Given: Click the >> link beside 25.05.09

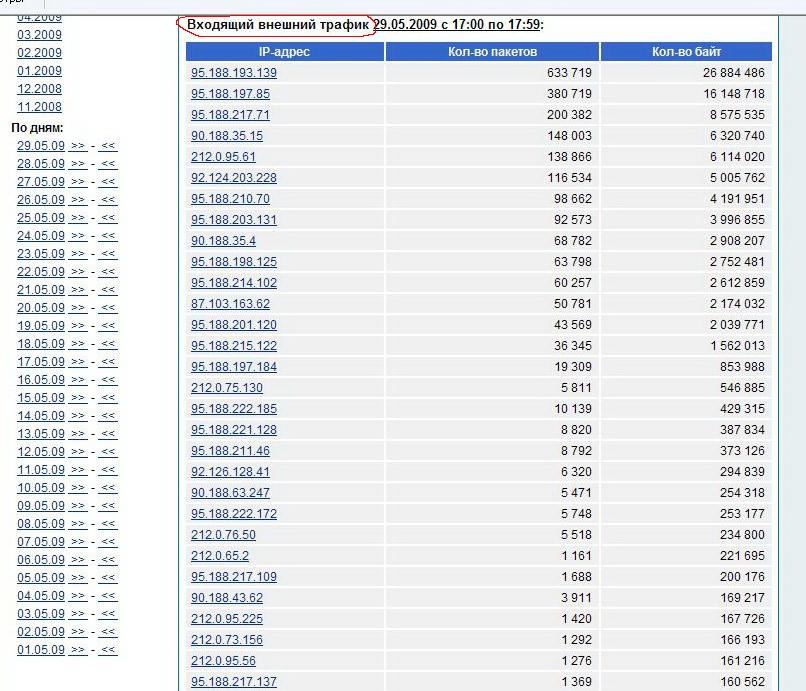Looking at the screenshot, I should tap(78, 218).
